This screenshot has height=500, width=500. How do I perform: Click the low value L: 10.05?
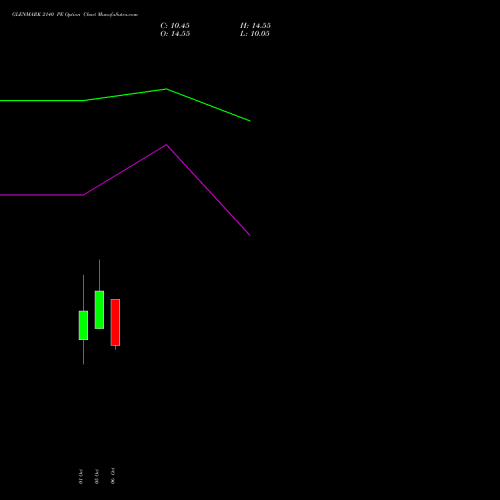[x=255, y=34]
